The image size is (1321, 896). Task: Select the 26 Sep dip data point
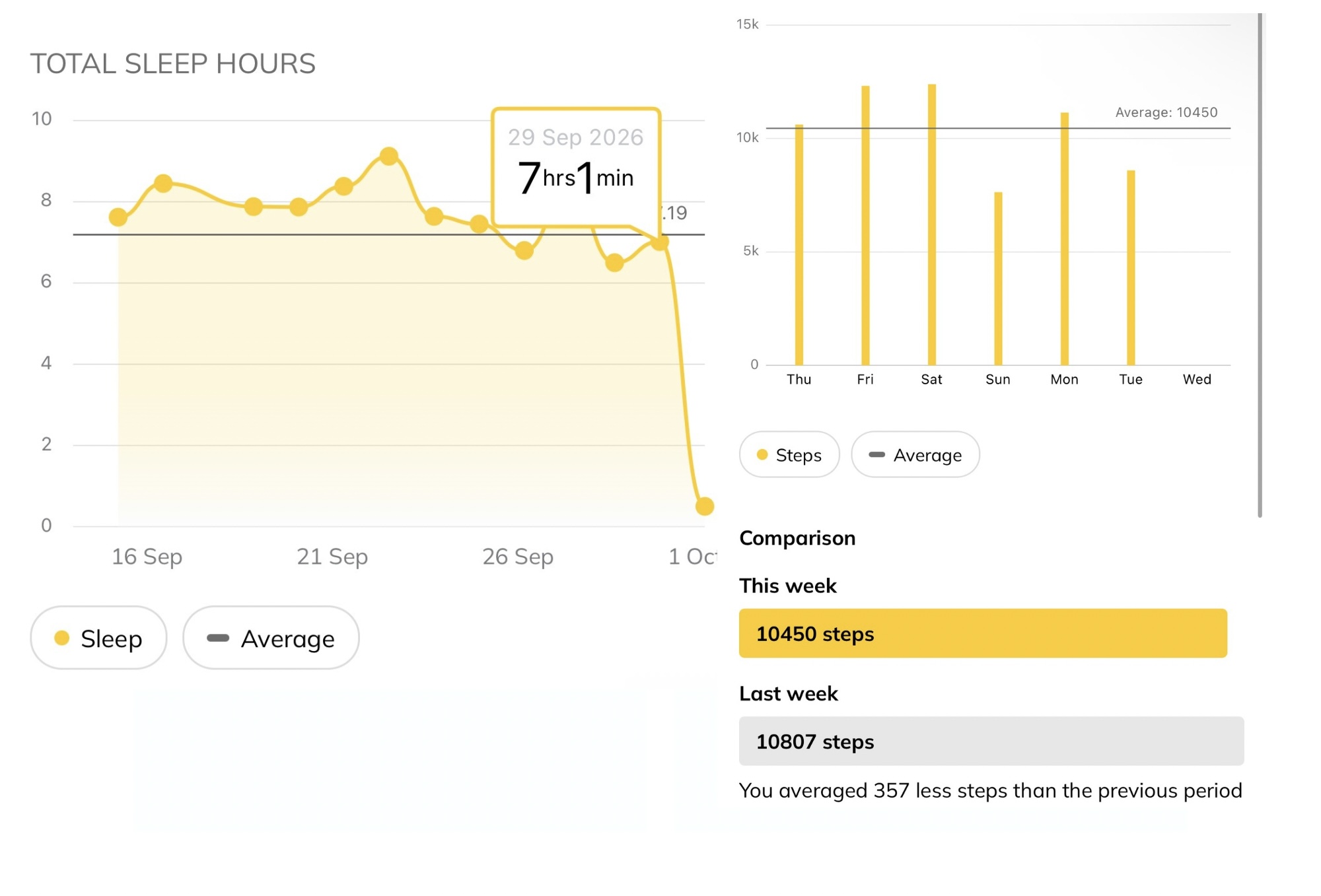click(524, 251)
